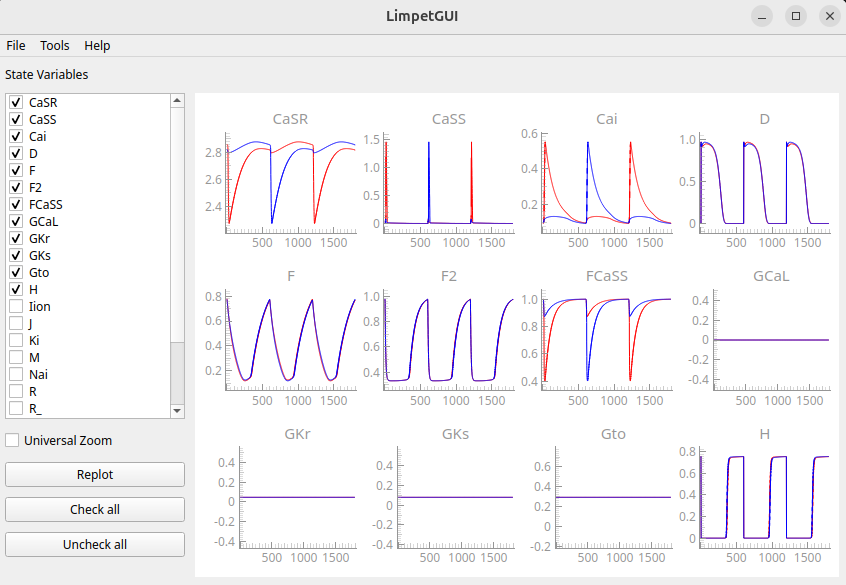Enable the Ki variable checkbox

click(x=14, y=340)
